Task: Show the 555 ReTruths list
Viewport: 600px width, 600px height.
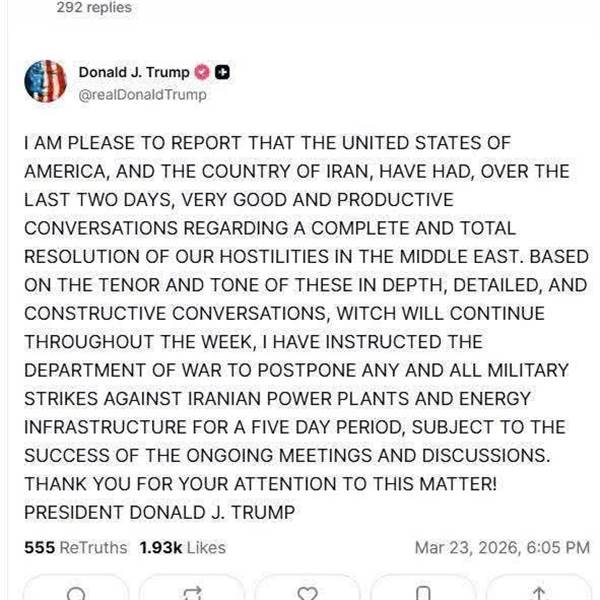Action: pos(76,547)
